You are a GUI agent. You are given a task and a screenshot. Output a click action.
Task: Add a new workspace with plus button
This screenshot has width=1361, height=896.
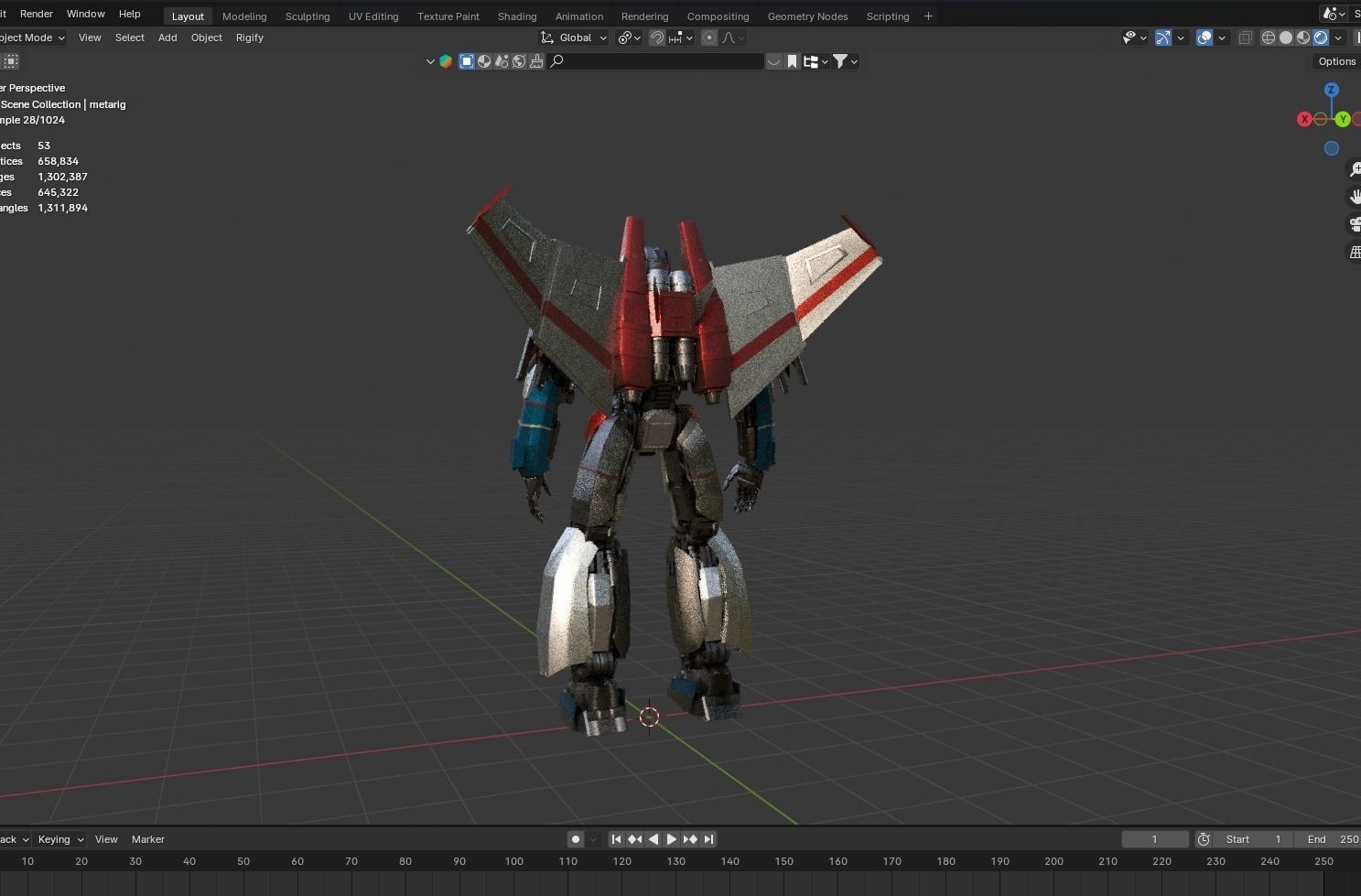pyautogui.click(x=928, y=16)
